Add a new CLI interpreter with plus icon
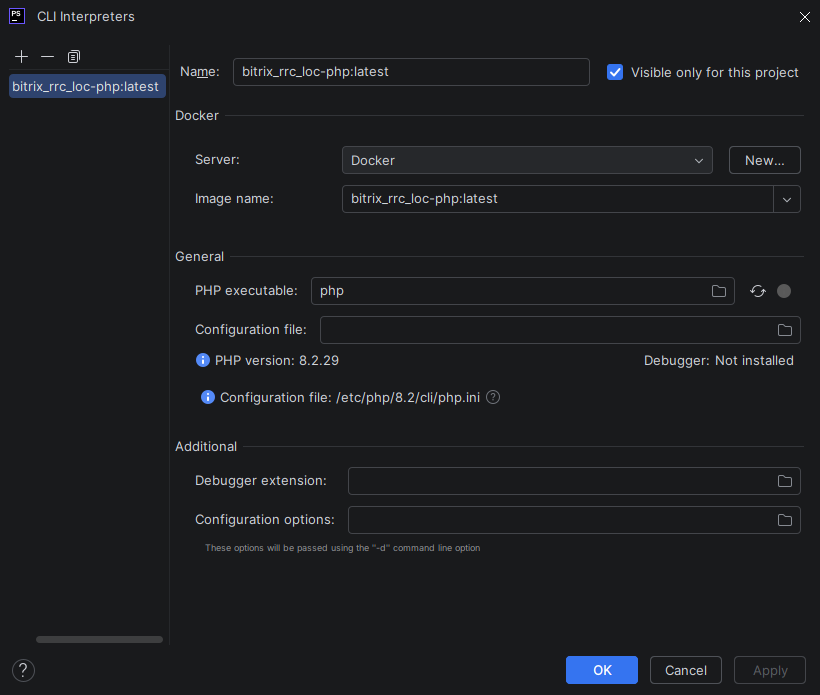 [22, 57]
